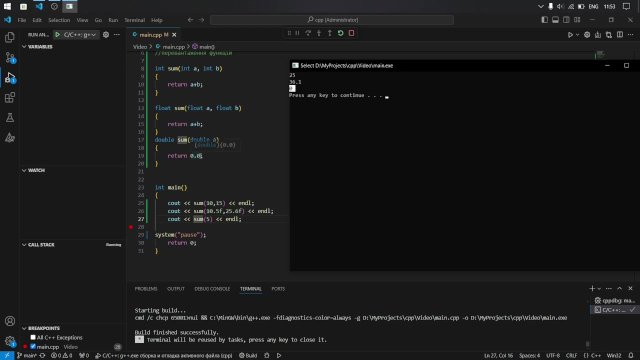Open the Accounts icon in activity bar
The width and height of the screenshot is (640, 360).
click(10, 321)
